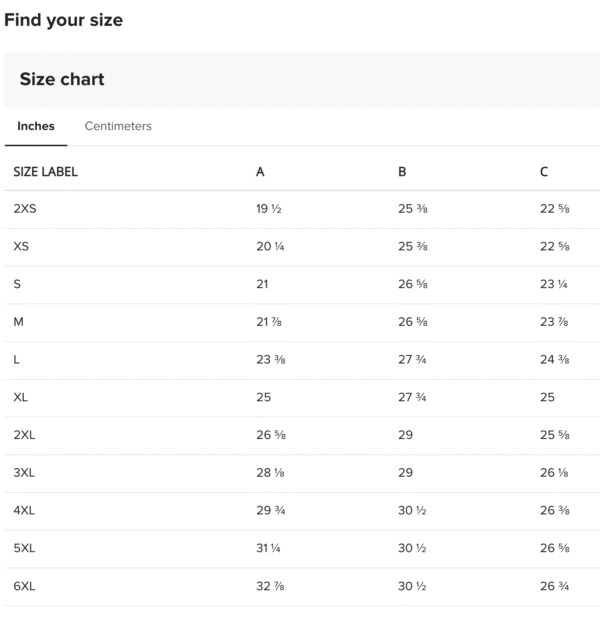600x620 pixels.
Task: Click the column A header
Action: pos(260,171)
